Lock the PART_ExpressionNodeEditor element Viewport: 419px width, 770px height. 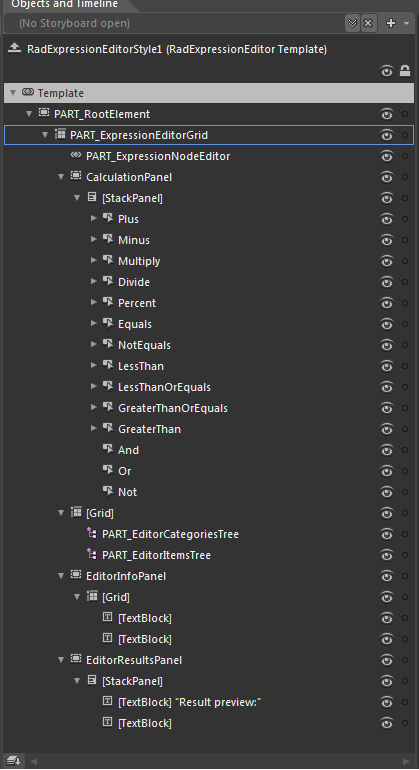coord(405,156)
